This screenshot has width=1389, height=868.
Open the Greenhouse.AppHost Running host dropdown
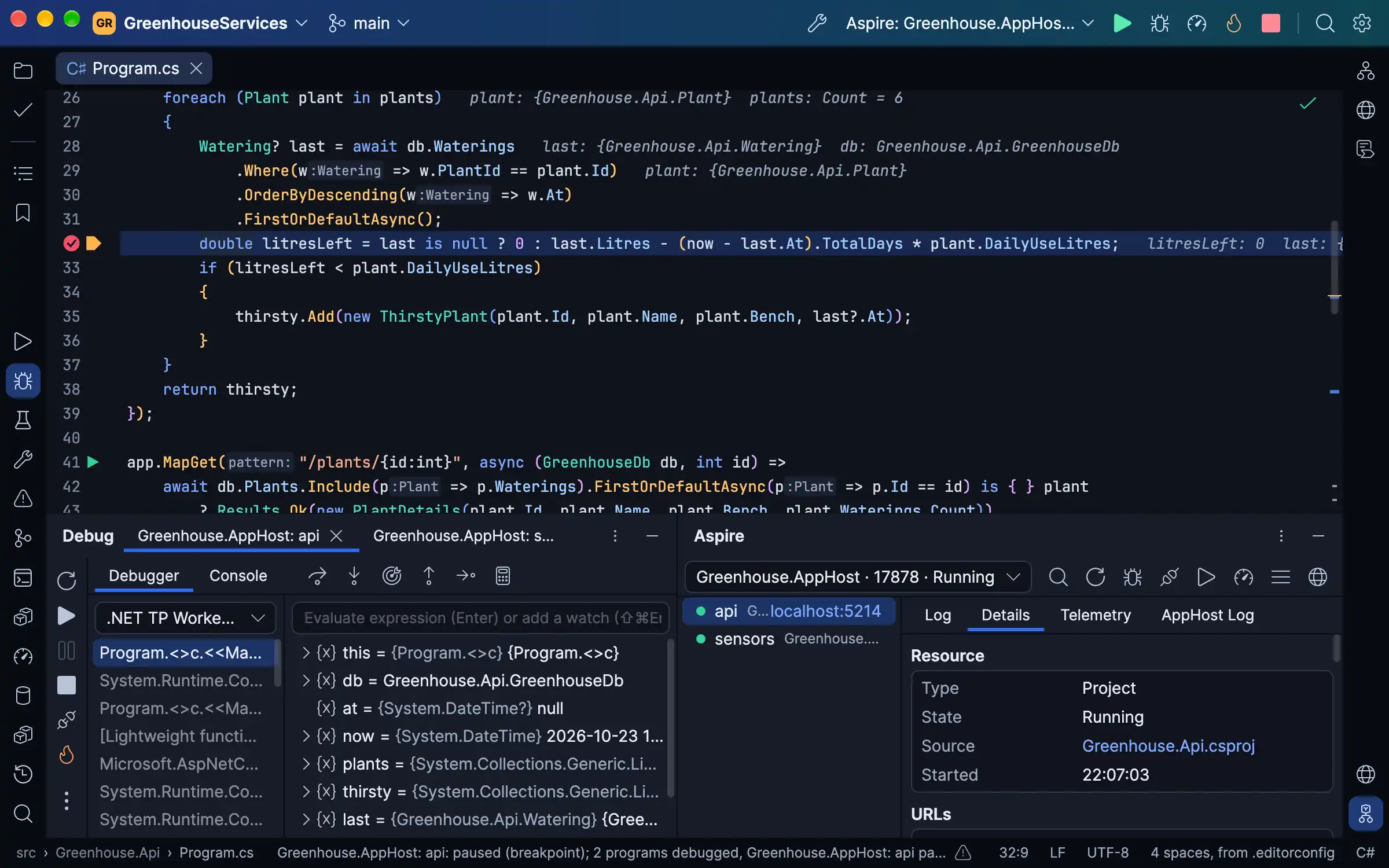[x=858, y=577]
